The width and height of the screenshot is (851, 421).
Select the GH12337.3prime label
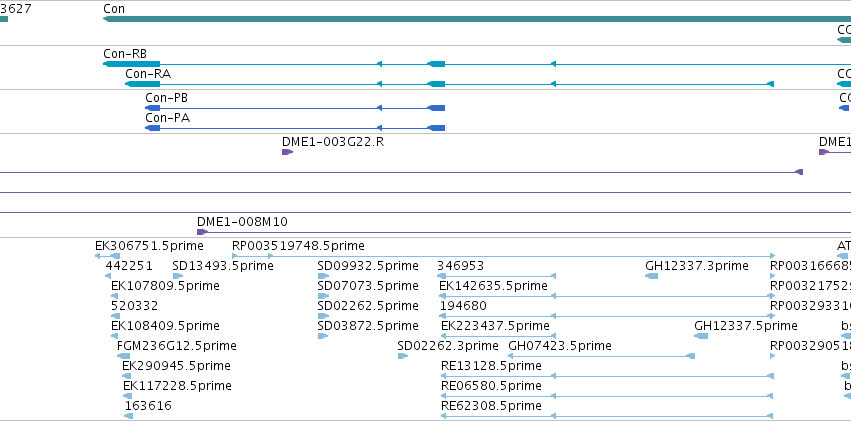point(697,266)
